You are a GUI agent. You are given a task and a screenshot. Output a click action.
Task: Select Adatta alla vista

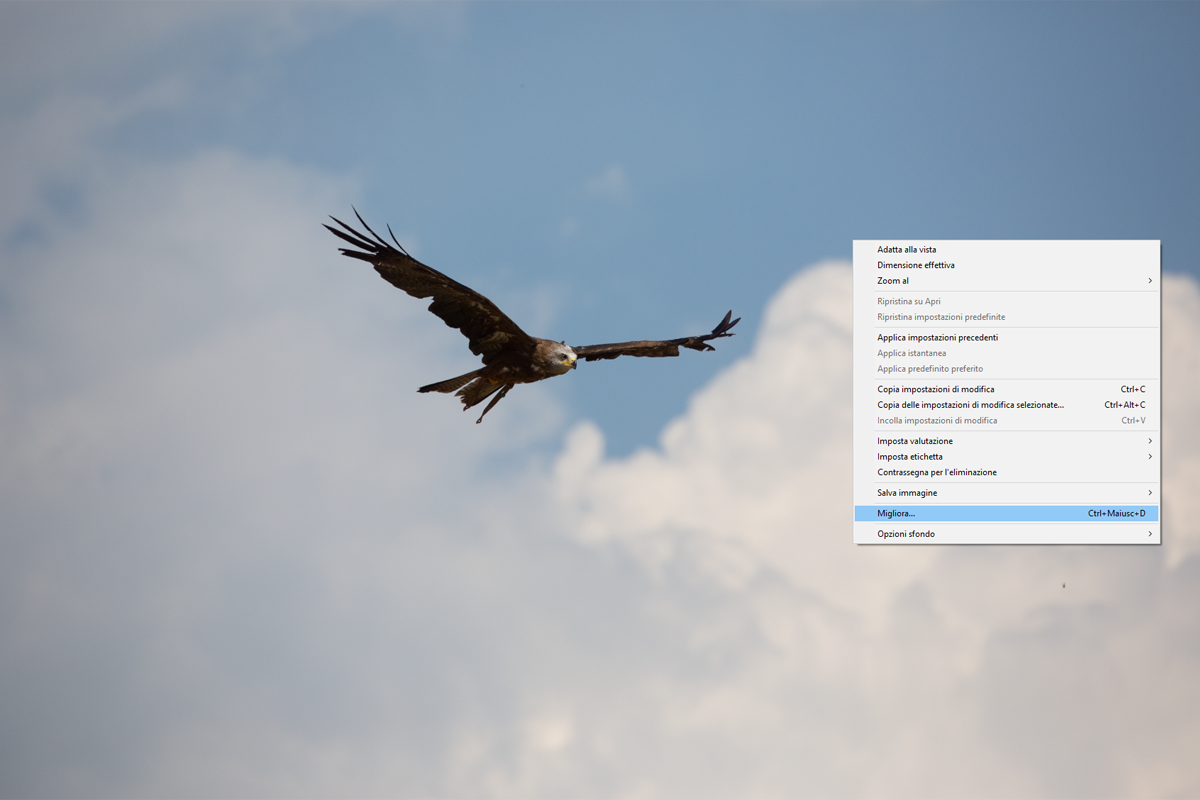coord(906,250)
